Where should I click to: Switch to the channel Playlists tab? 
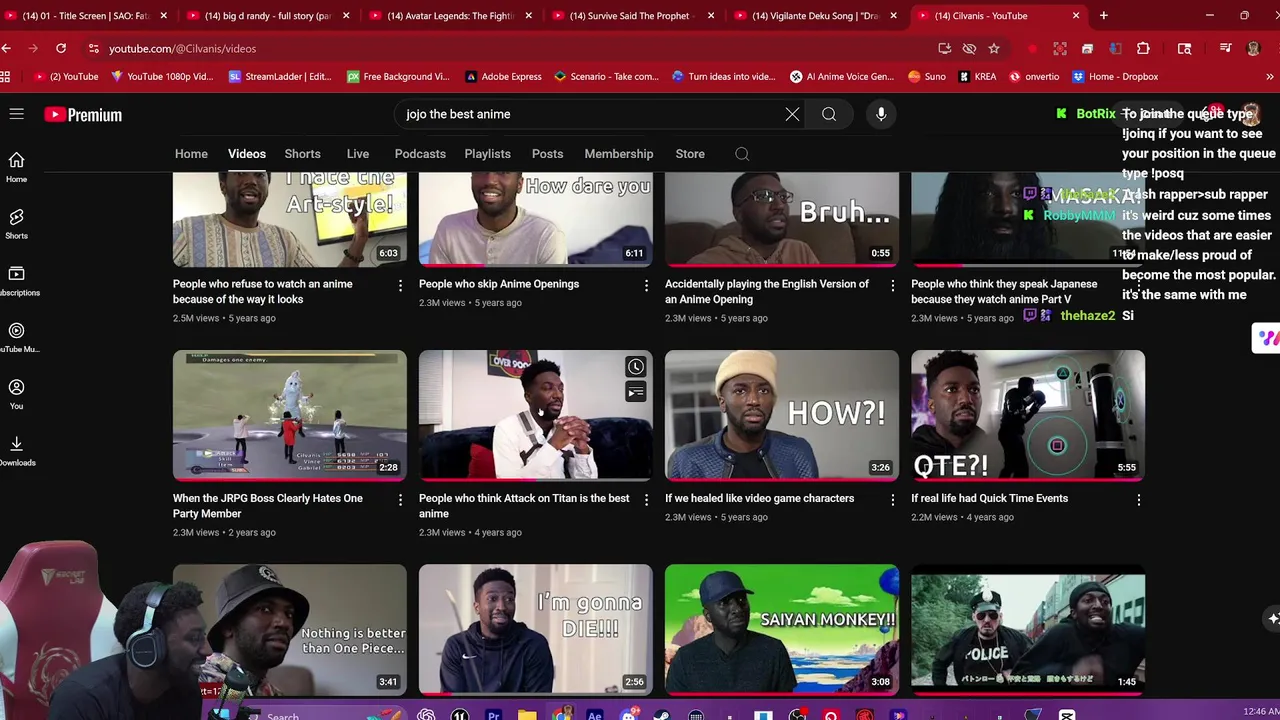click(x=487, y=154)
